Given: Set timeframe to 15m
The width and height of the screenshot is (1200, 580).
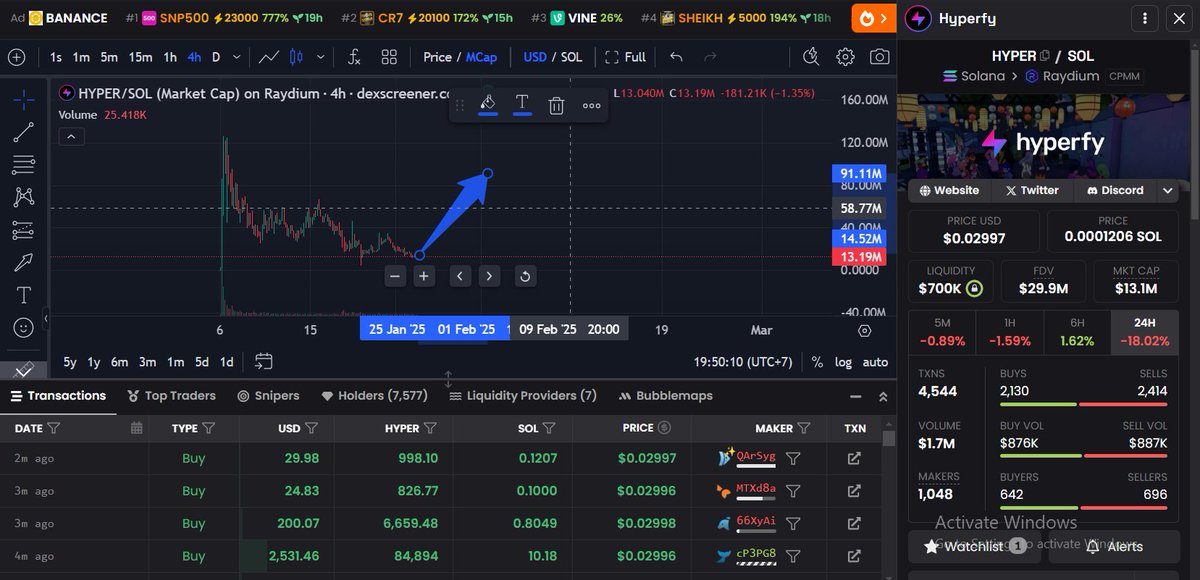Looking at the screenshot, I should (141, 57).
